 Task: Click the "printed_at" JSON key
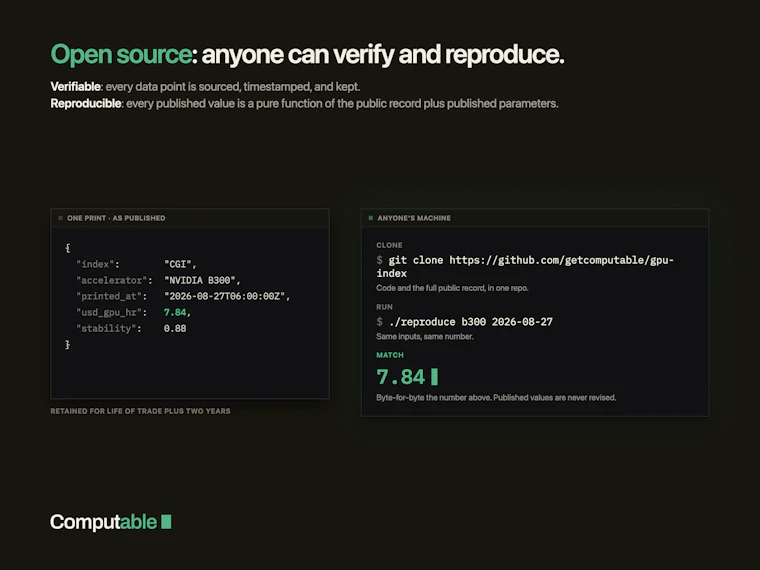pyautogui.click(x=111, y=296)
